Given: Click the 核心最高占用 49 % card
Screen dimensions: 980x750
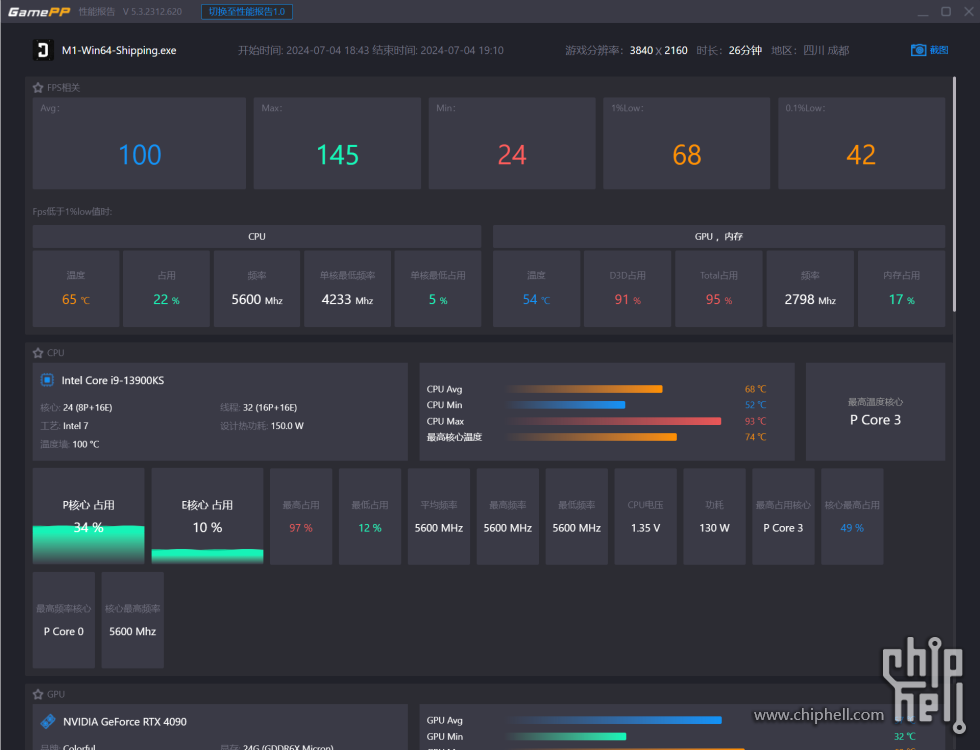Looking at the screenshot, I should click(x=852, y=516).
